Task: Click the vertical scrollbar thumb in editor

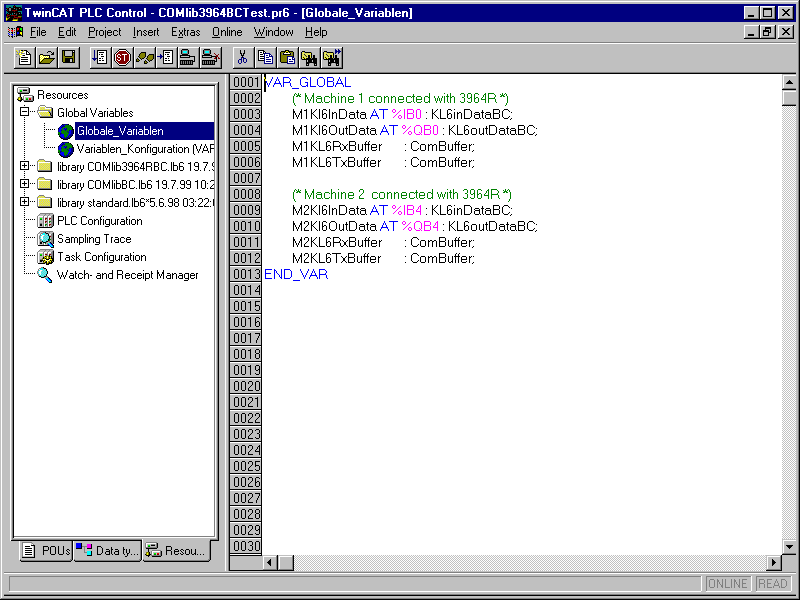Action: [789, 98]
